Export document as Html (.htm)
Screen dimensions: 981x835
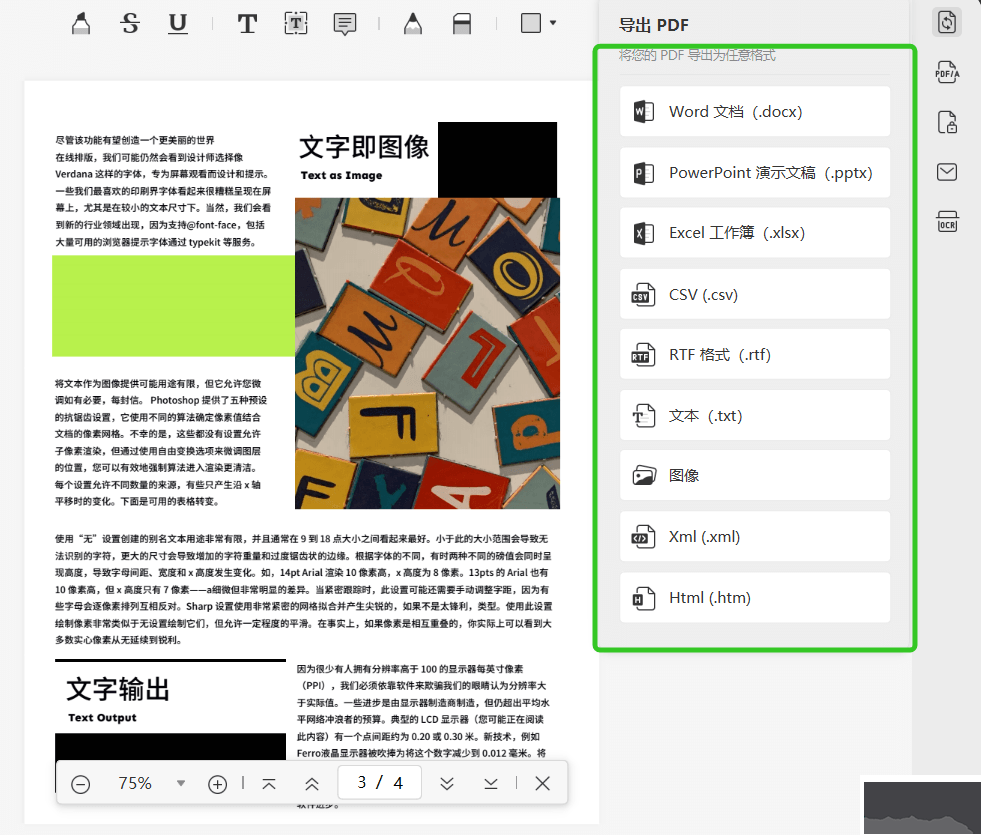[755, 597]
